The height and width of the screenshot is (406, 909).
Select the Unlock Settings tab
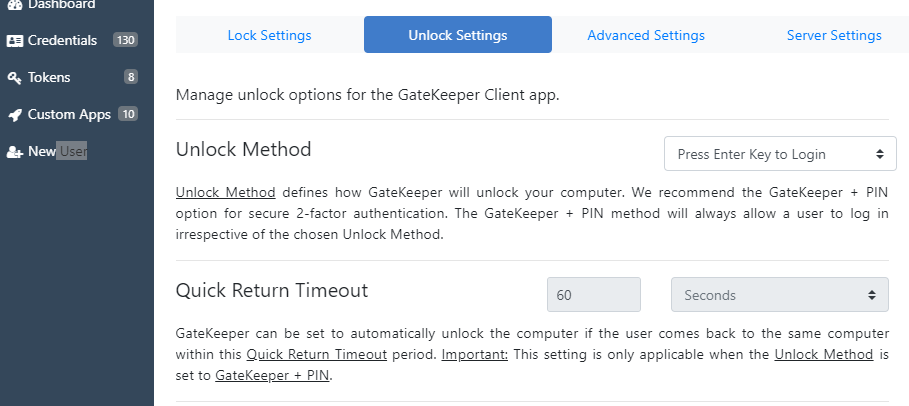(x=457, y=35)
